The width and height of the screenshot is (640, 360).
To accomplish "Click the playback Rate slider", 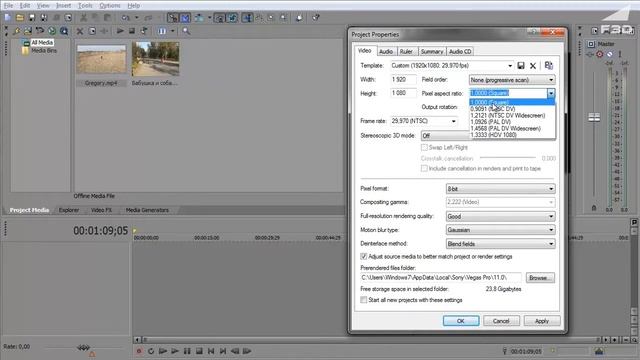I will click(84, 347).
